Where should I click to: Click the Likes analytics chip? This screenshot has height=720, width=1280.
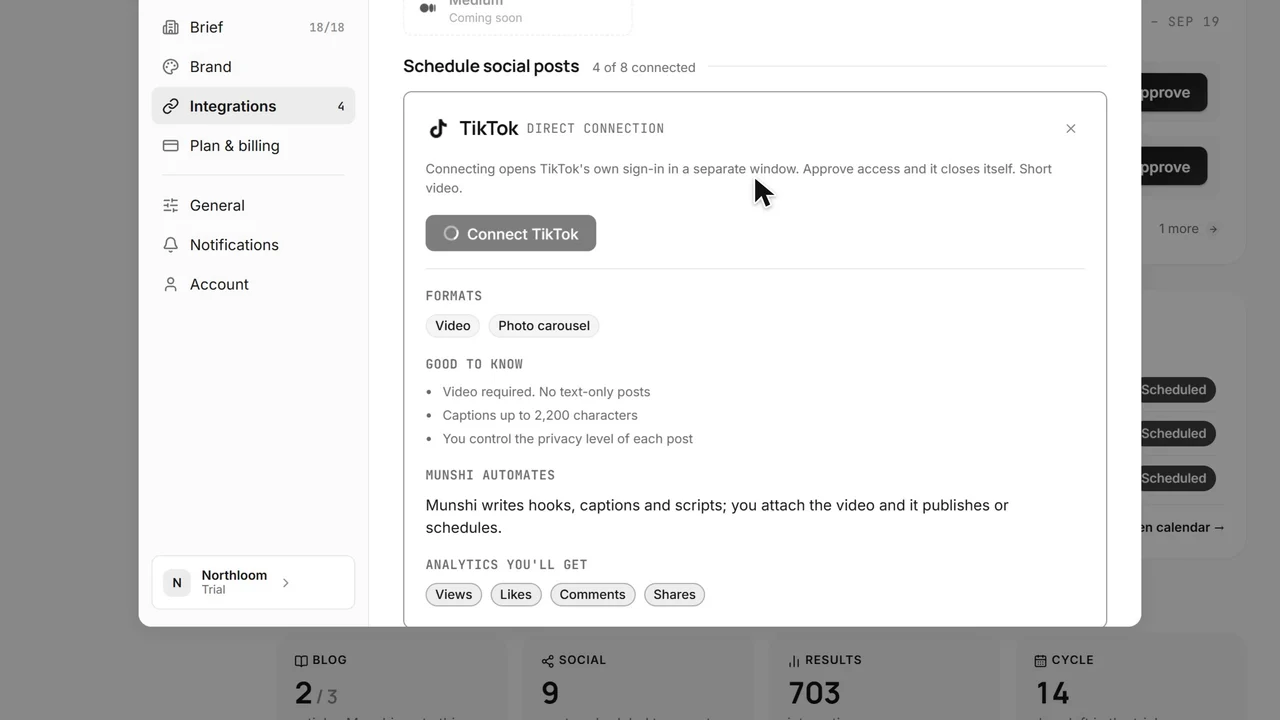(516, 594)
